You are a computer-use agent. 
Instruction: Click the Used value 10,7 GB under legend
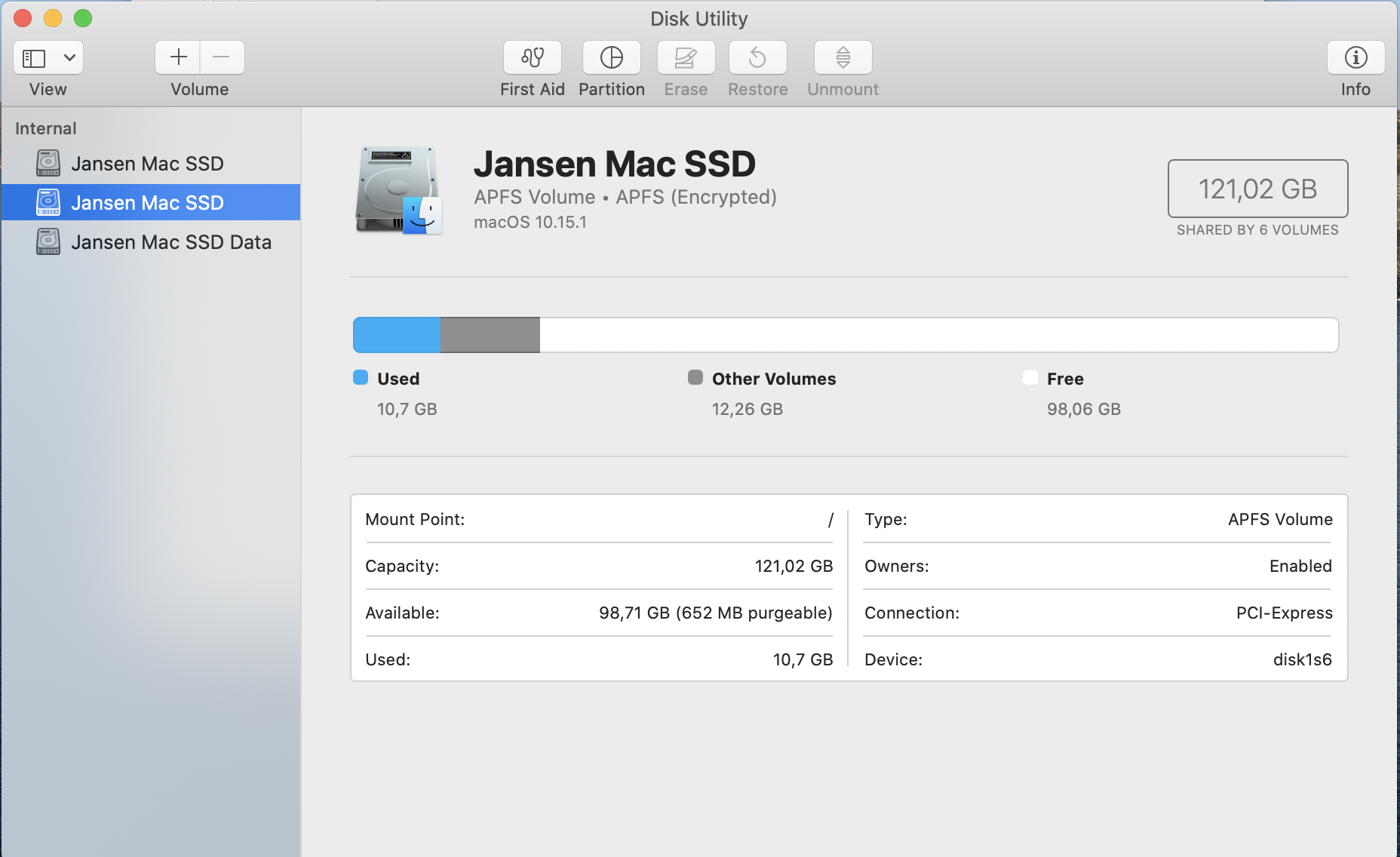tap(407, 409)
